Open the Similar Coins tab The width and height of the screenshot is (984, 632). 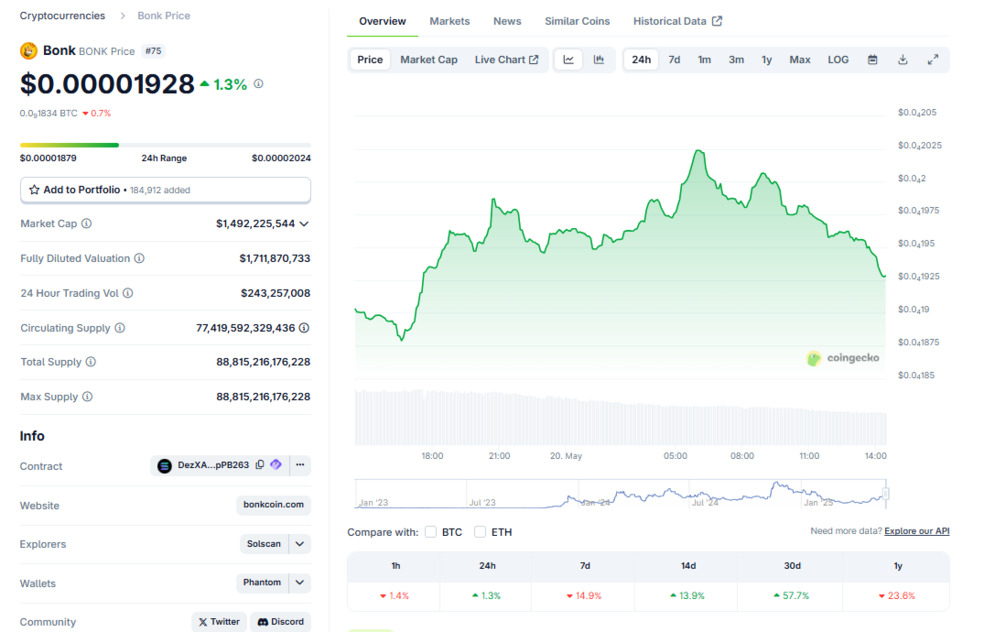point(577,21)
